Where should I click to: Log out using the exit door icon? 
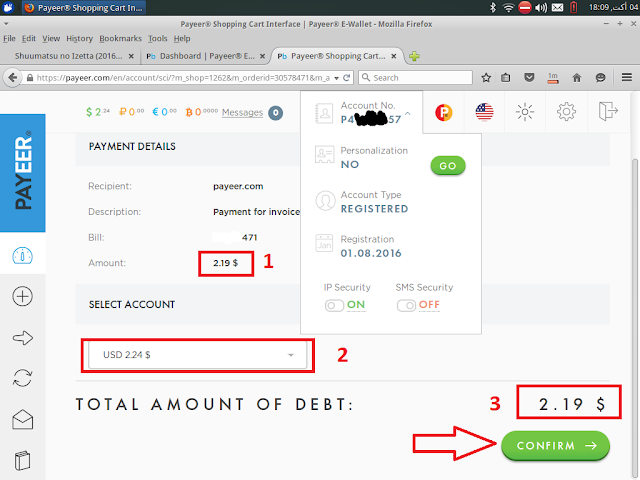pos(608,111)
